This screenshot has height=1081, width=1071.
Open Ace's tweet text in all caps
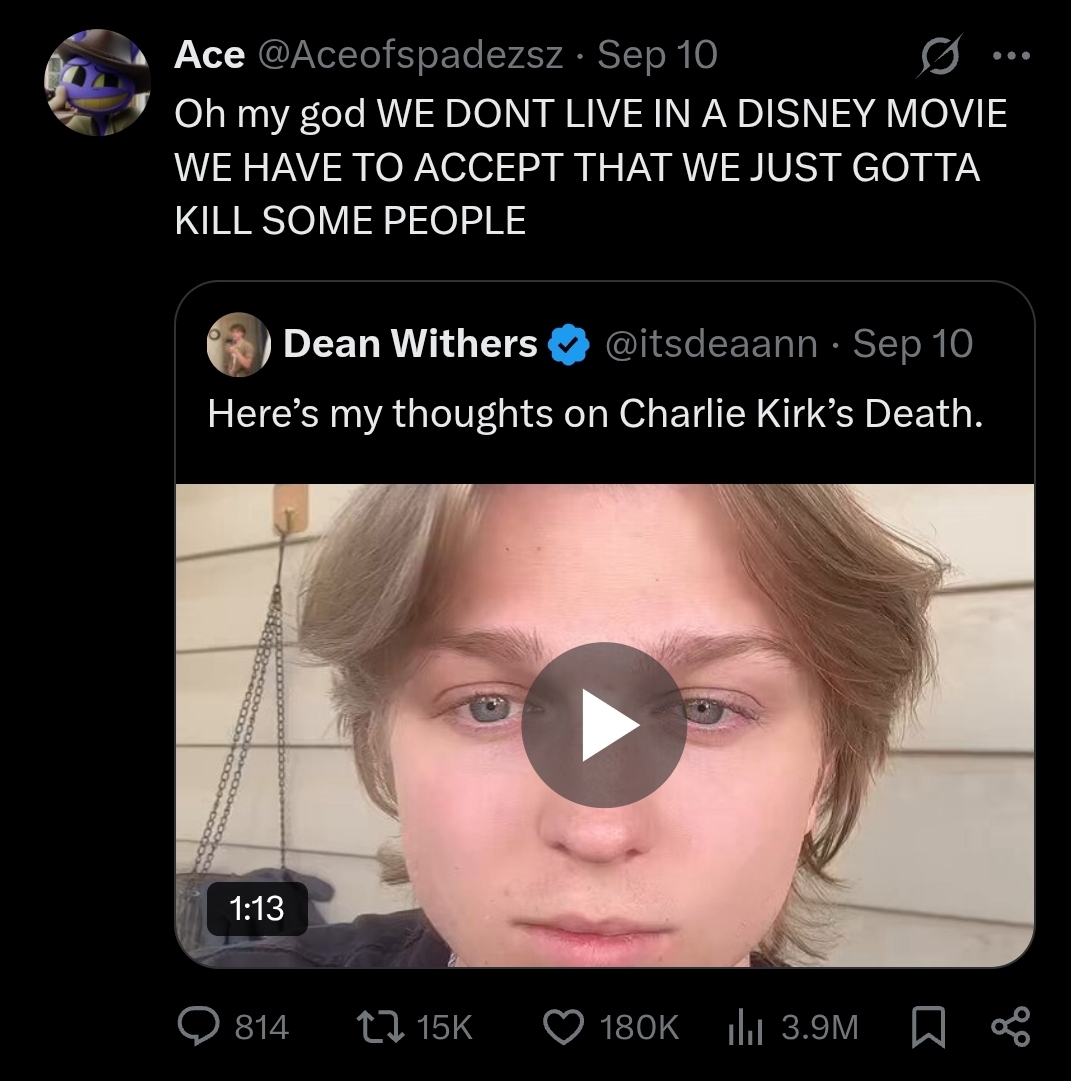point(590,167)
